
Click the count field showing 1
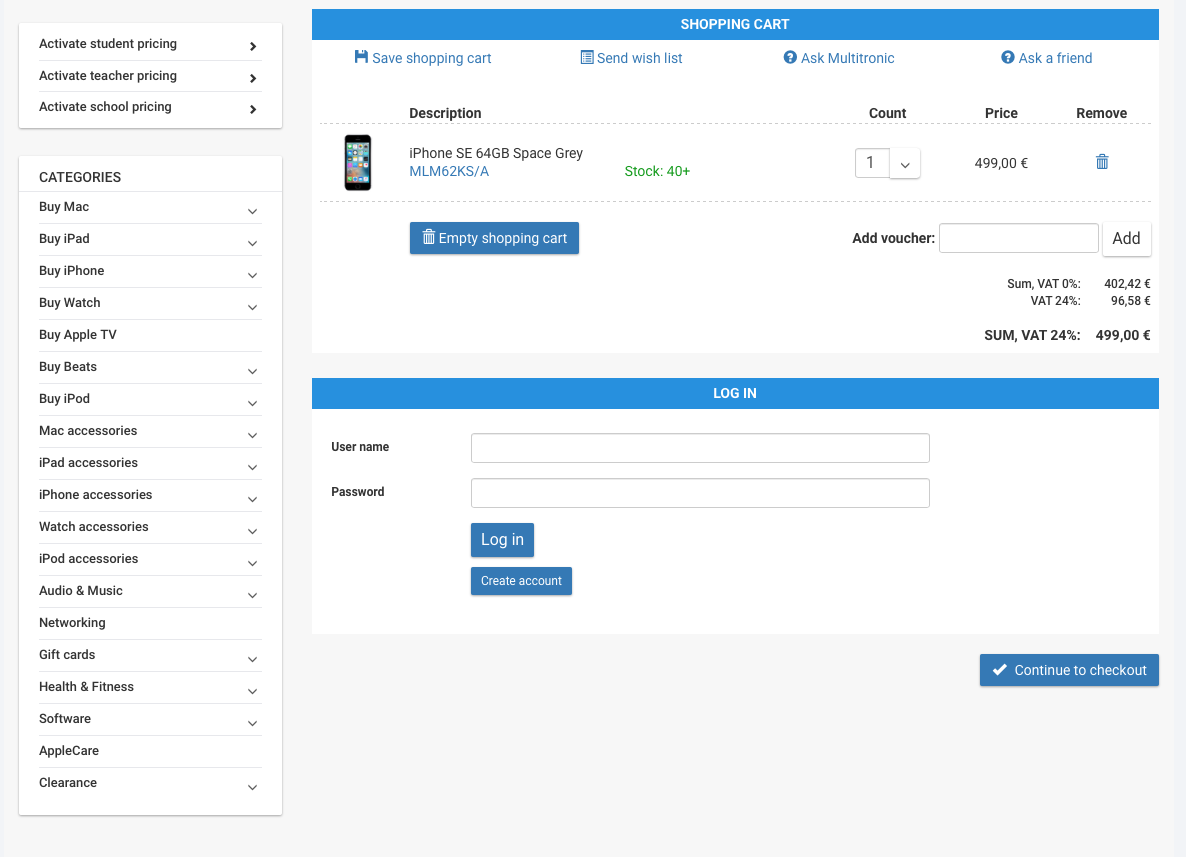pyautogui.click(x=872, y=163)
